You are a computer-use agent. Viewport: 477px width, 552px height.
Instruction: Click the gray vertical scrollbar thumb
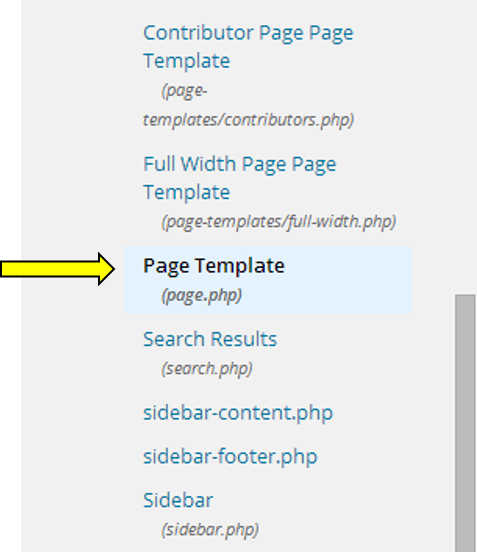(465, 423)
